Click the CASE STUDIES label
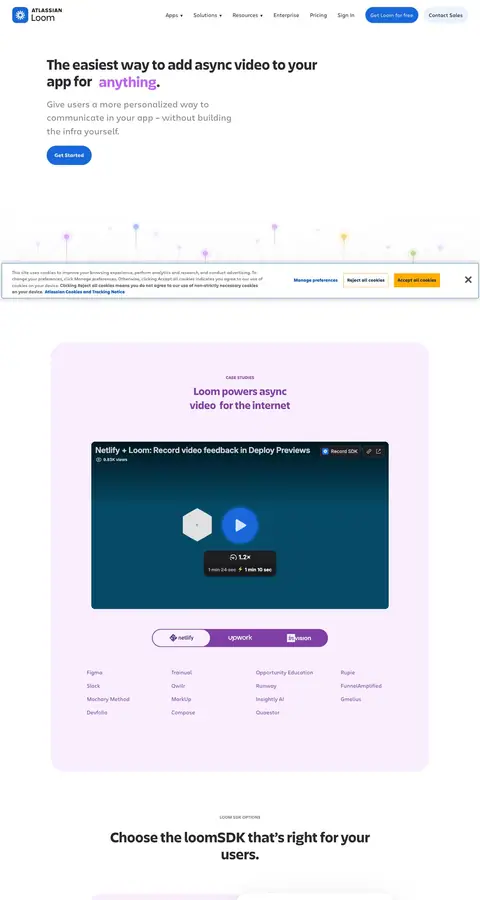 pyautogui.click(x=240, y=378)
